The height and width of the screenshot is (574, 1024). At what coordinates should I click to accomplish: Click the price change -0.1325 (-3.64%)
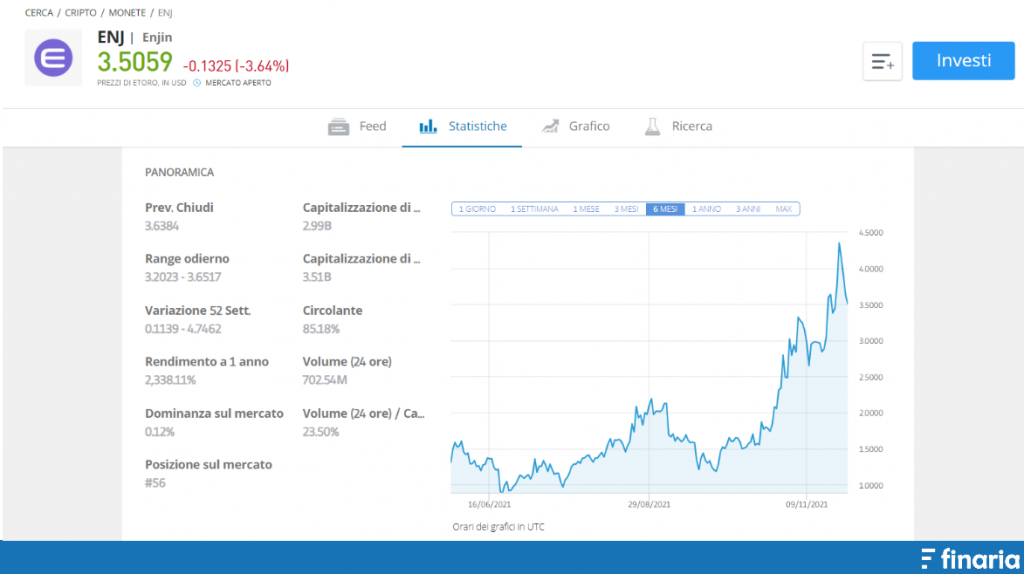pyautogui.click(x=236, y=66)
